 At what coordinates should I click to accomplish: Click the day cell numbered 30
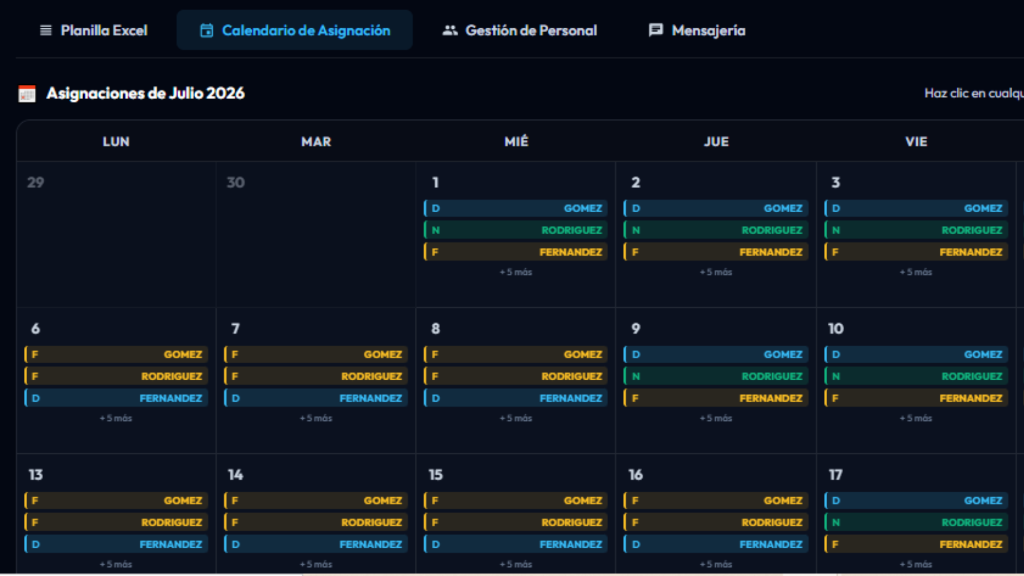(x=316, y=234)
